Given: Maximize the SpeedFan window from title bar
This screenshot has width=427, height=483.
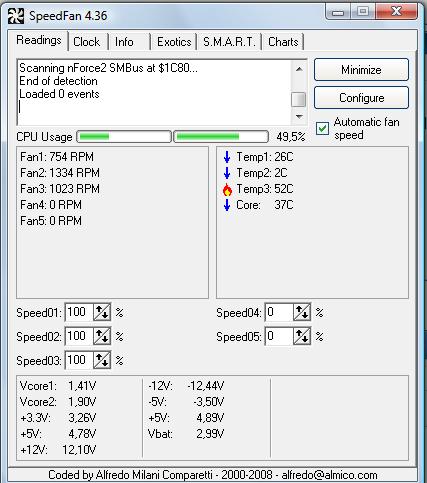Looking at the screenshot, I should 363,12.
